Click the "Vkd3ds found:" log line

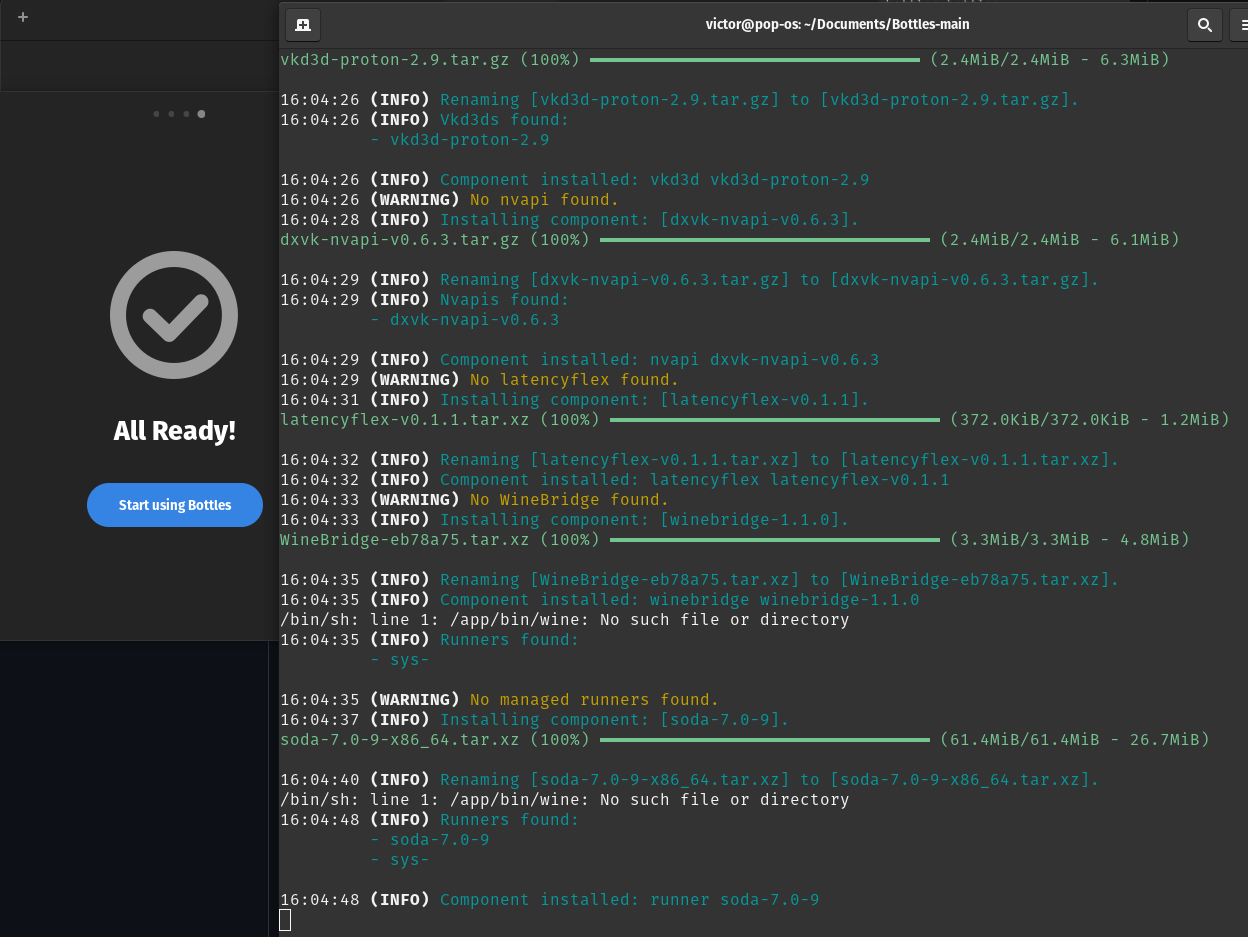click(505, 120)
